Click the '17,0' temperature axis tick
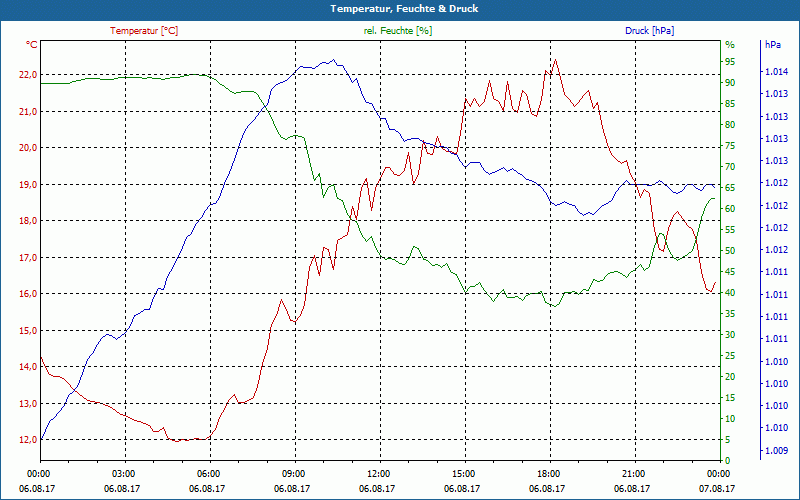Screen dimensions: 800x500 28,257
